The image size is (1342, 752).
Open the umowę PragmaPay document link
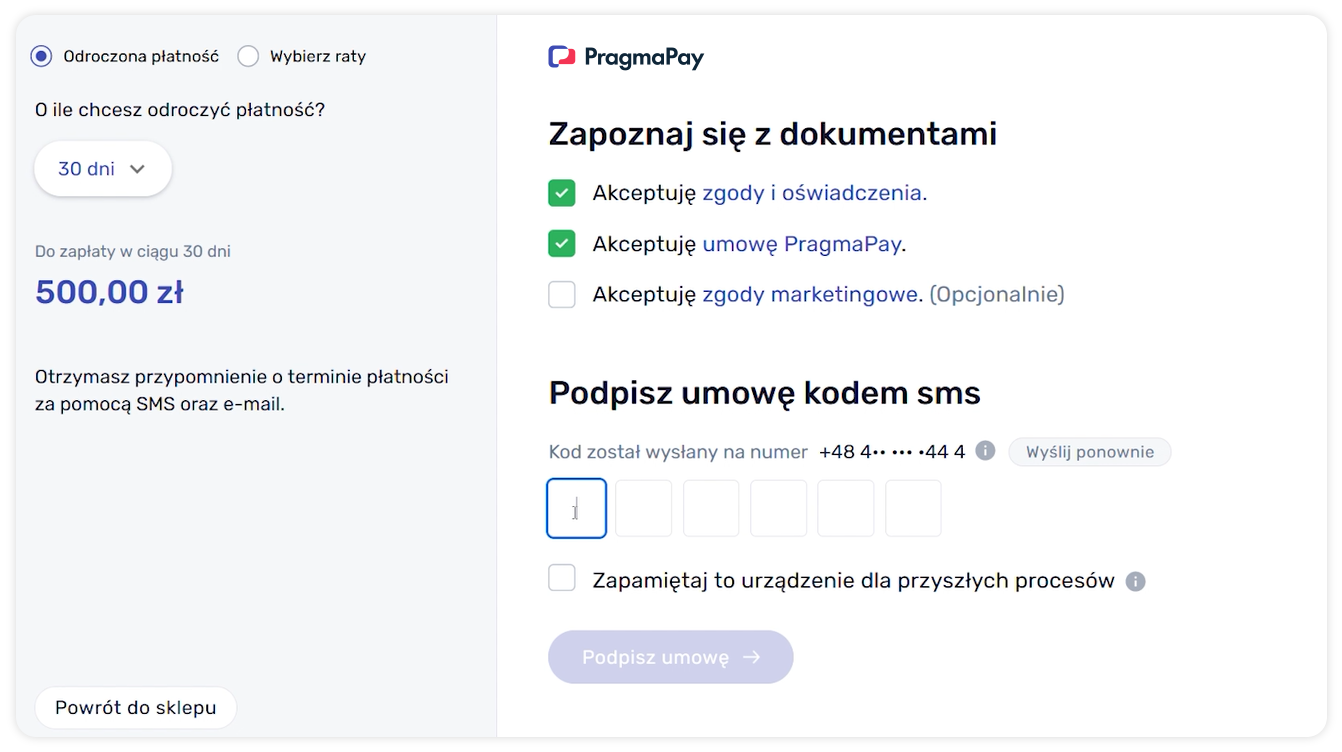point(802,244)
